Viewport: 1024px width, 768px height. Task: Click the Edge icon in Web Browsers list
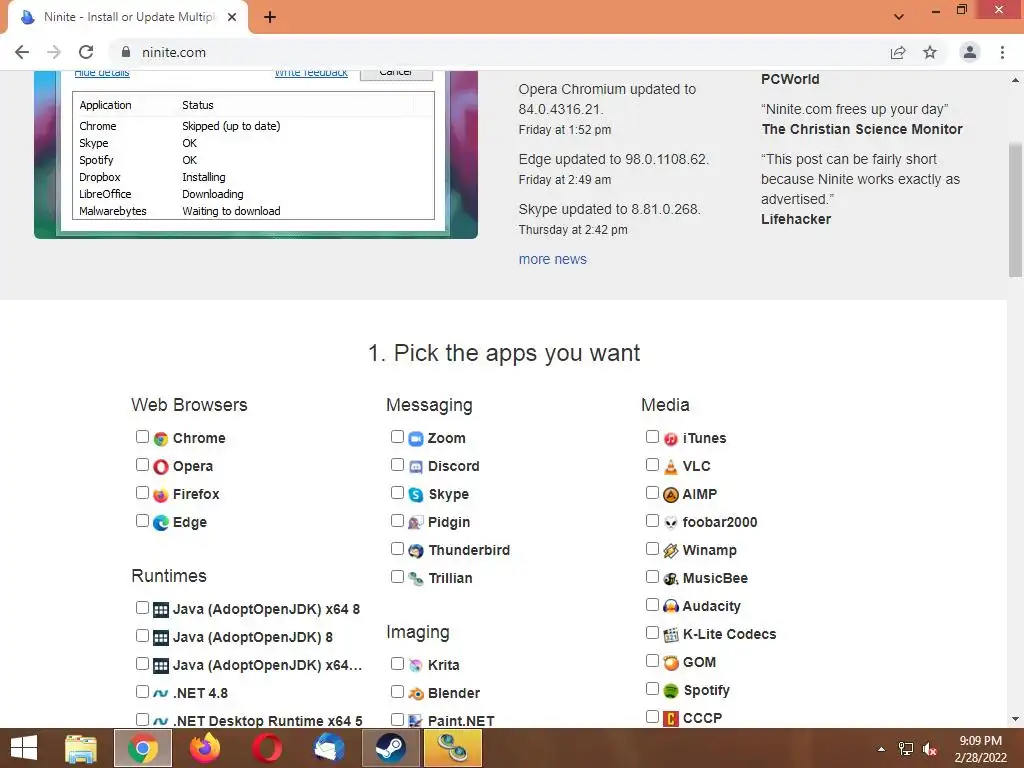(x=161, y=523)
